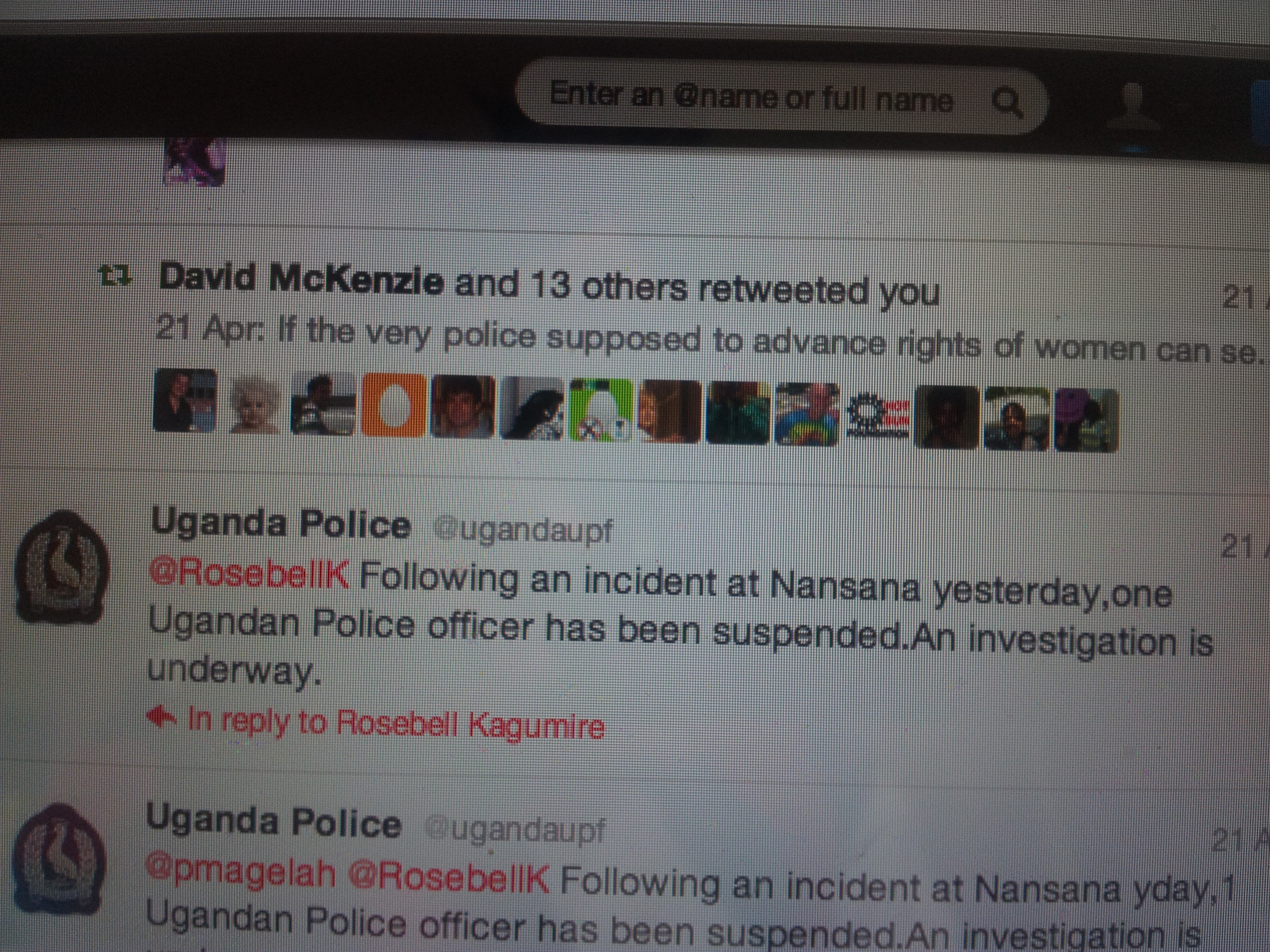Click the red reply arrow icon

pos(161,716)
